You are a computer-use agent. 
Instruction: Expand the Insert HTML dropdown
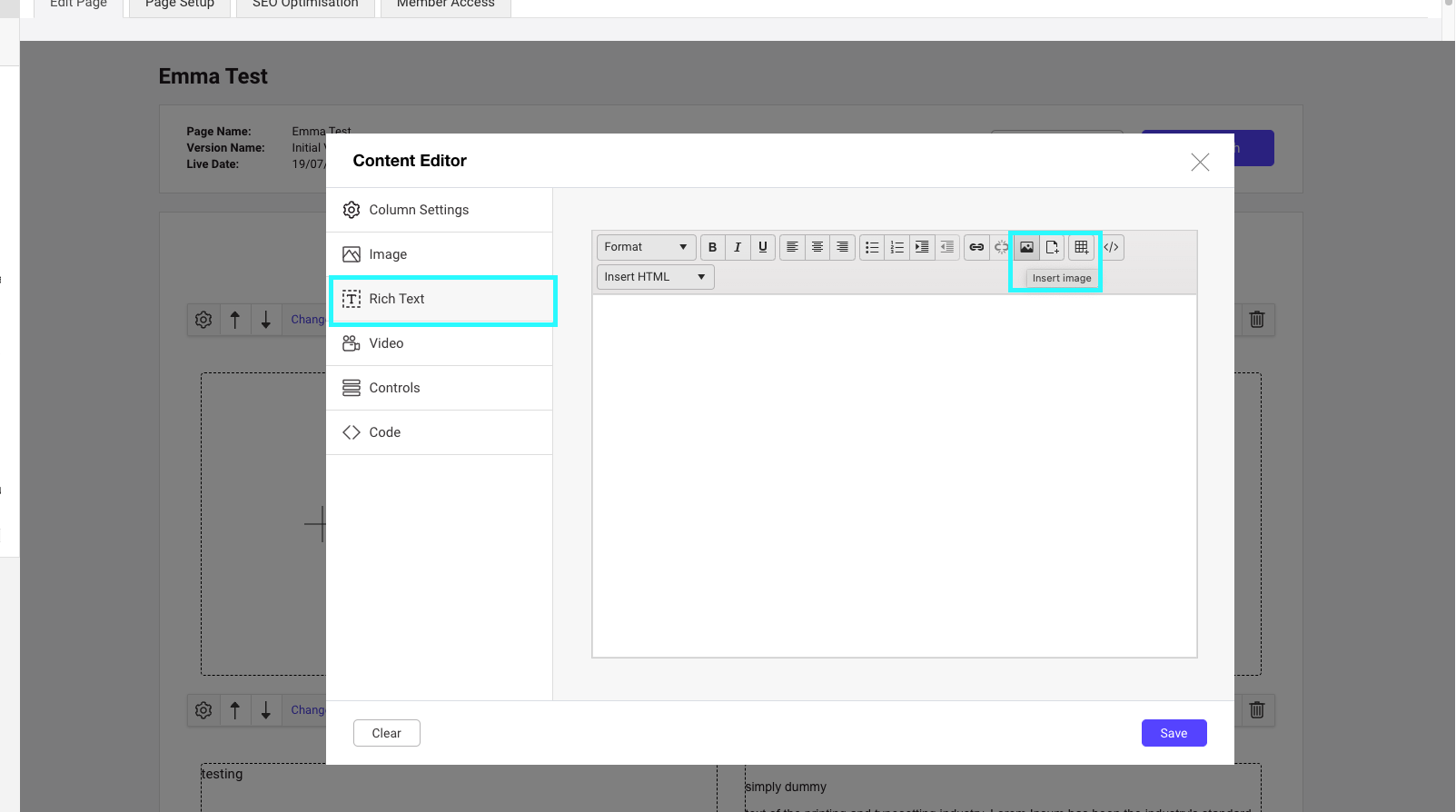(655, 277)
